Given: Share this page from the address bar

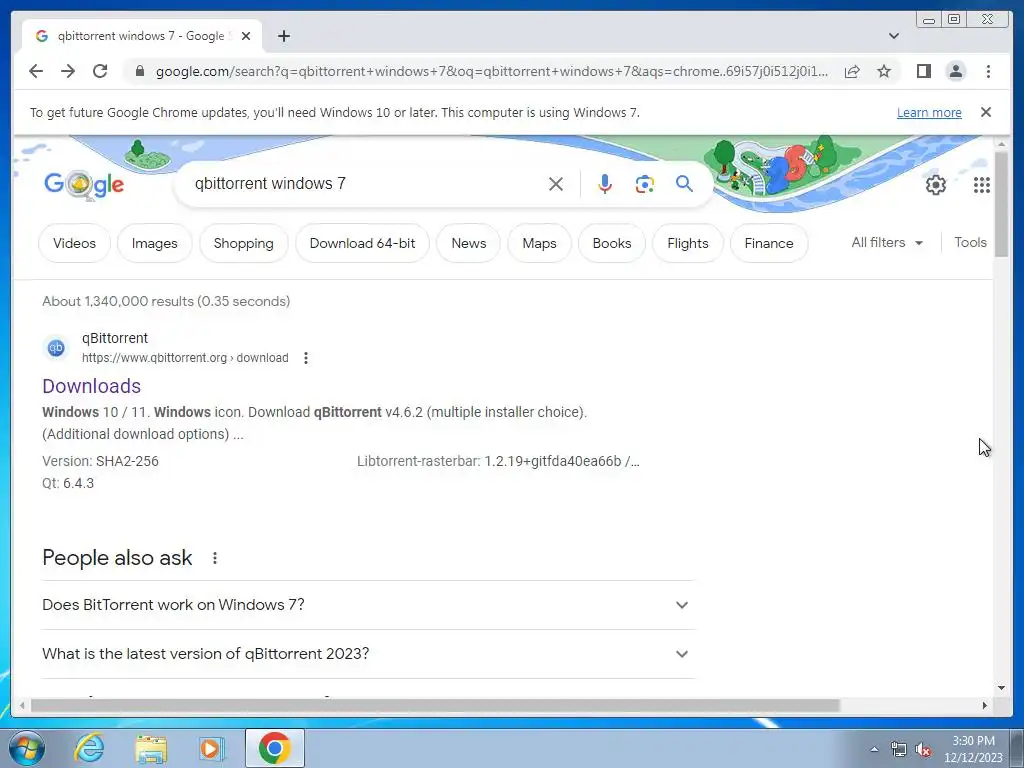Looking at the screenshot, I should coord(852,71).
